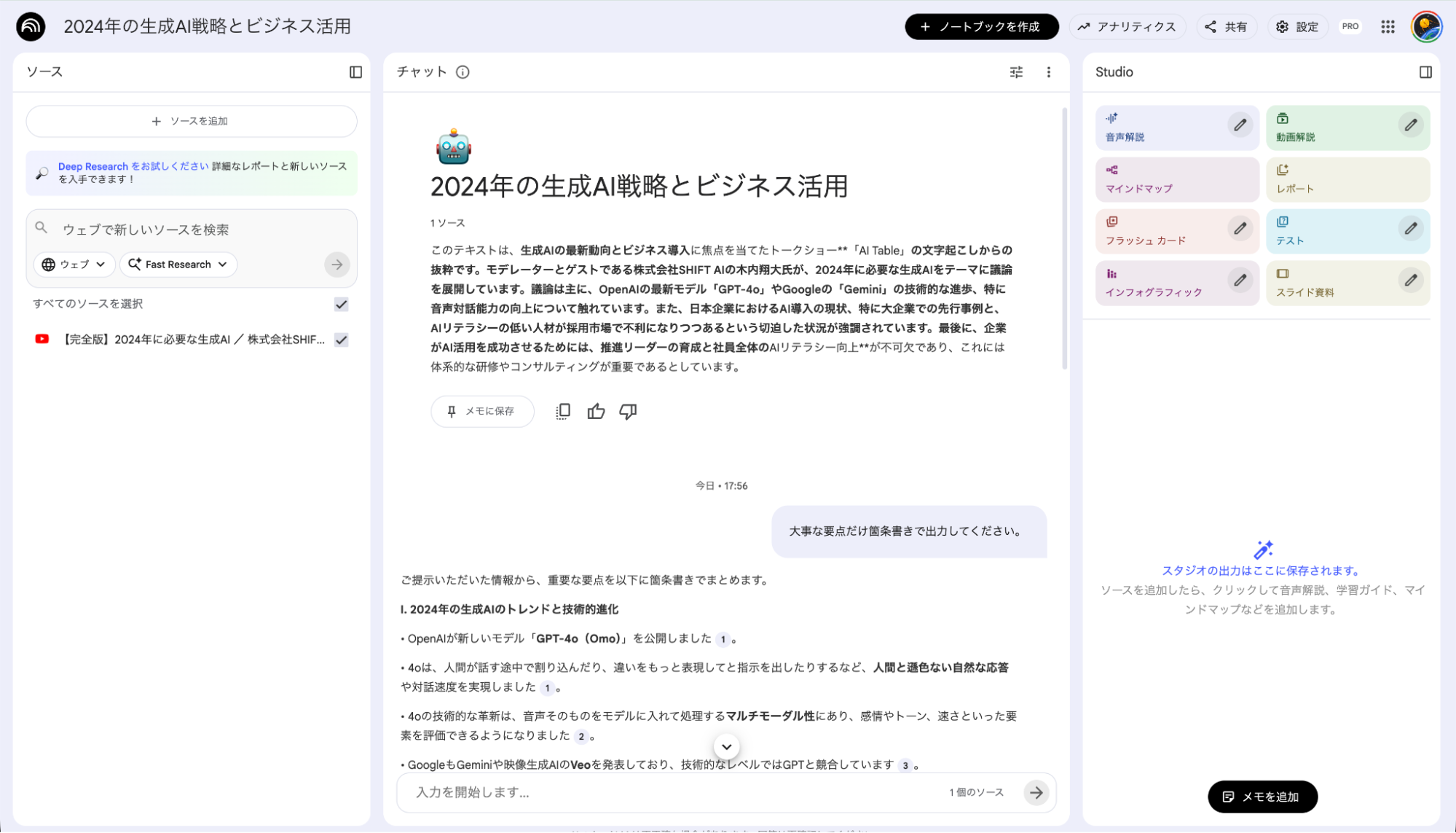The width and height of the screenshot is (1456, 833).
Task: Try the Deep Research link
Action: click(94, 165)
